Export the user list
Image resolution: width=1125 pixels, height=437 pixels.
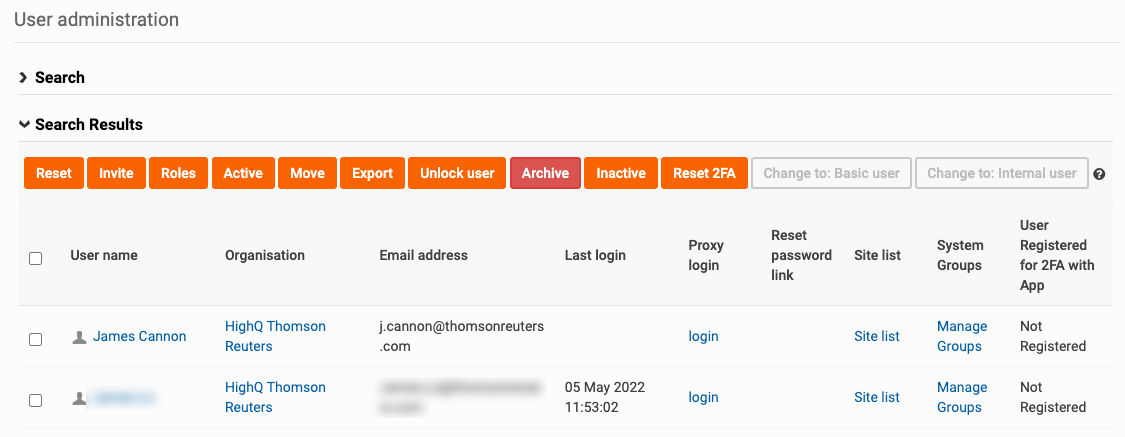coord(372,173)
